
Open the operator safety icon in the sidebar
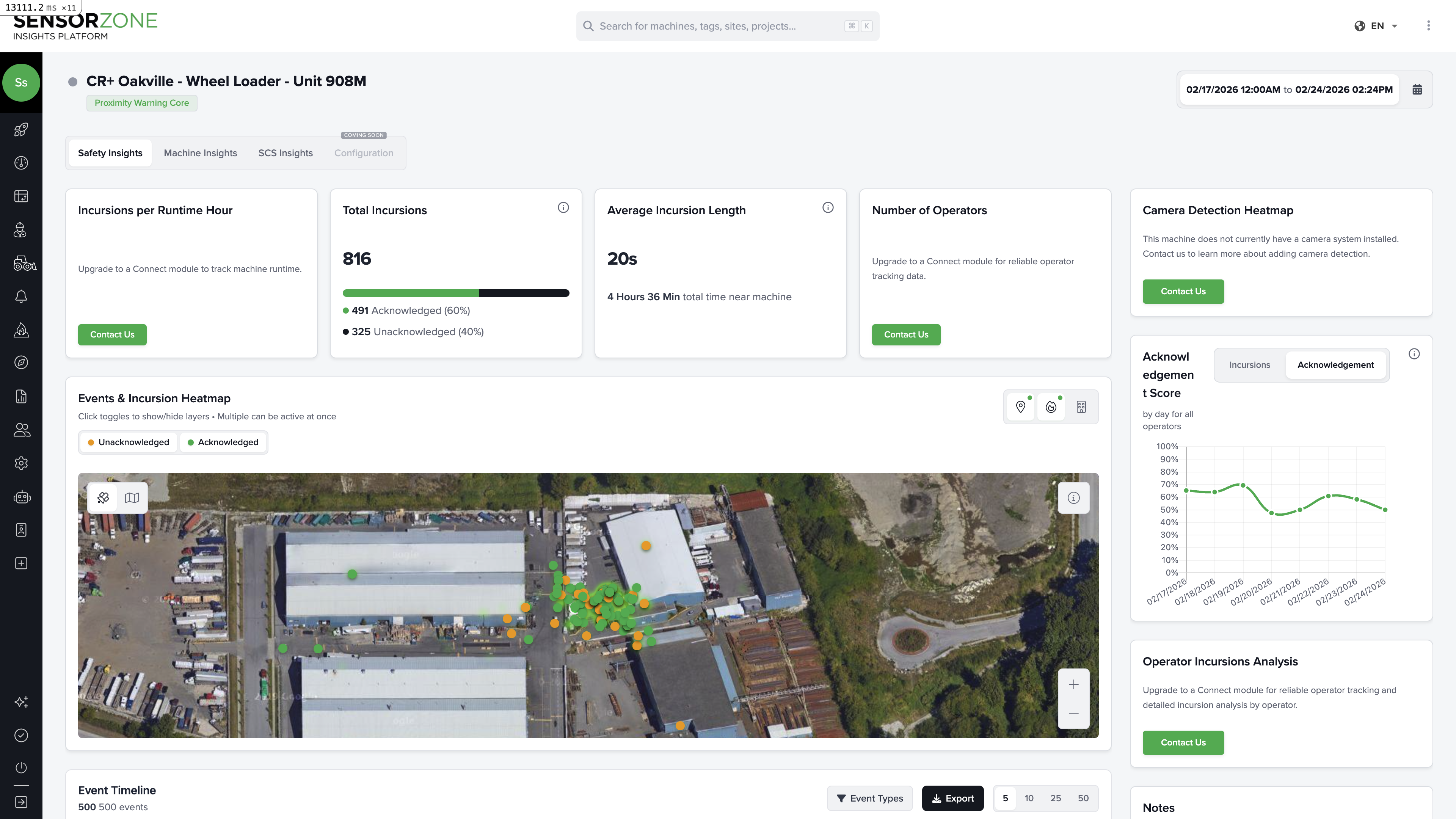[21, 230]
